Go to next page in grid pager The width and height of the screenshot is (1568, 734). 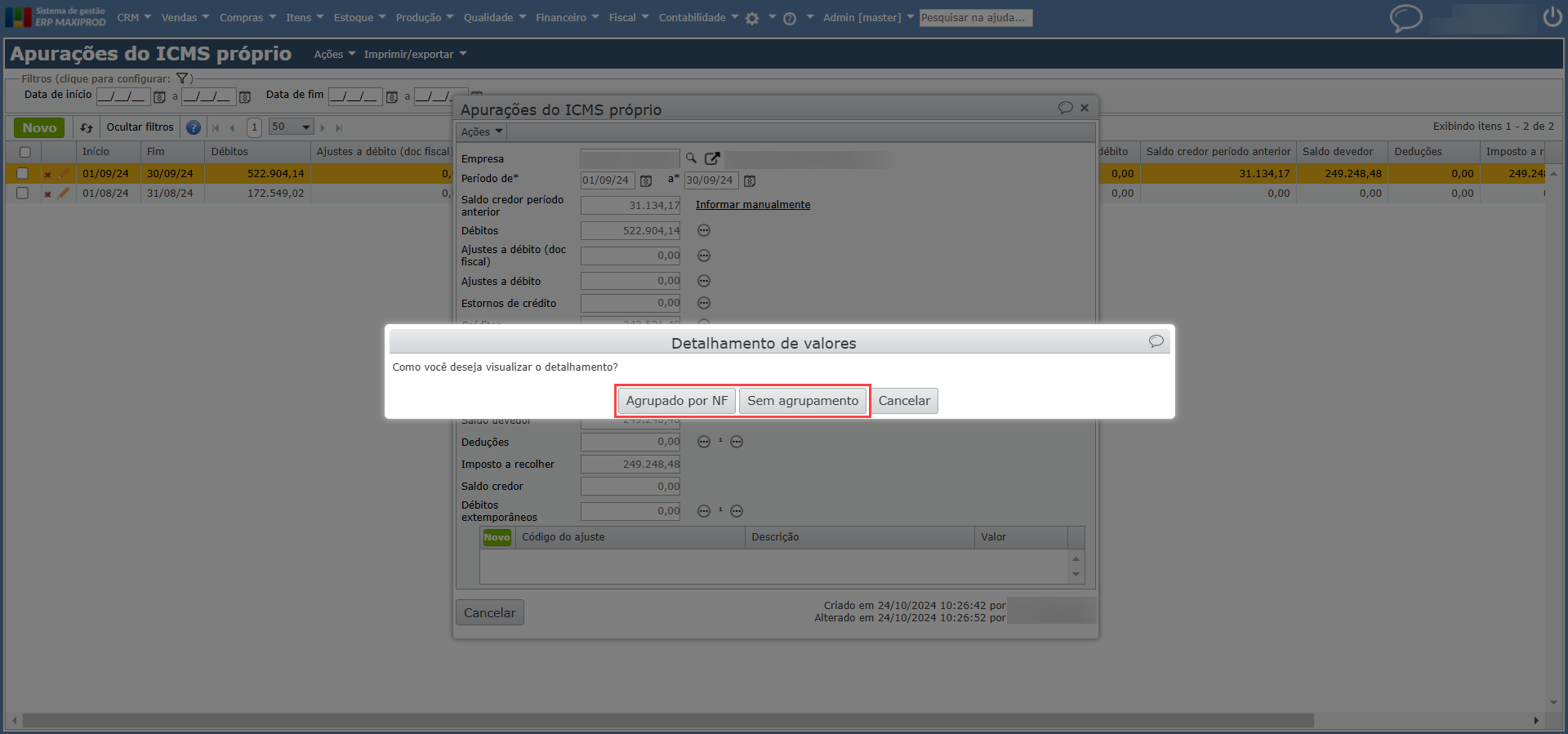click(x=323, y=127)
